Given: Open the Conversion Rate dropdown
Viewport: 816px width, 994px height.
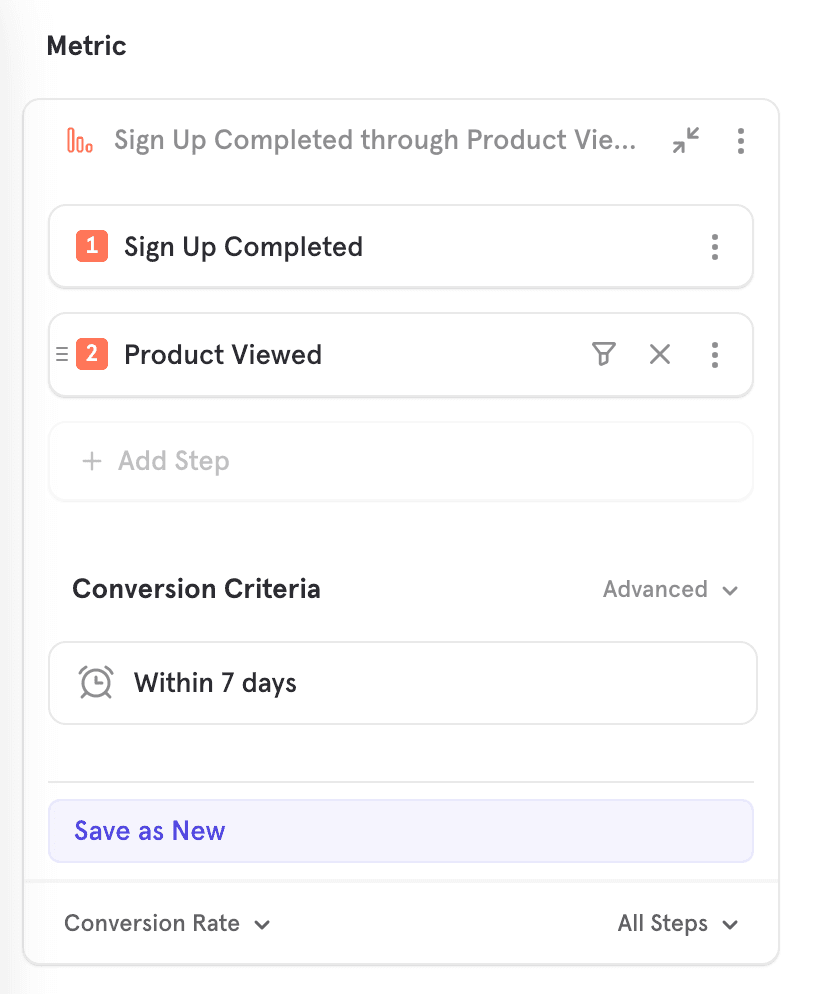Looking at the screenshot, I should point(167,923).
